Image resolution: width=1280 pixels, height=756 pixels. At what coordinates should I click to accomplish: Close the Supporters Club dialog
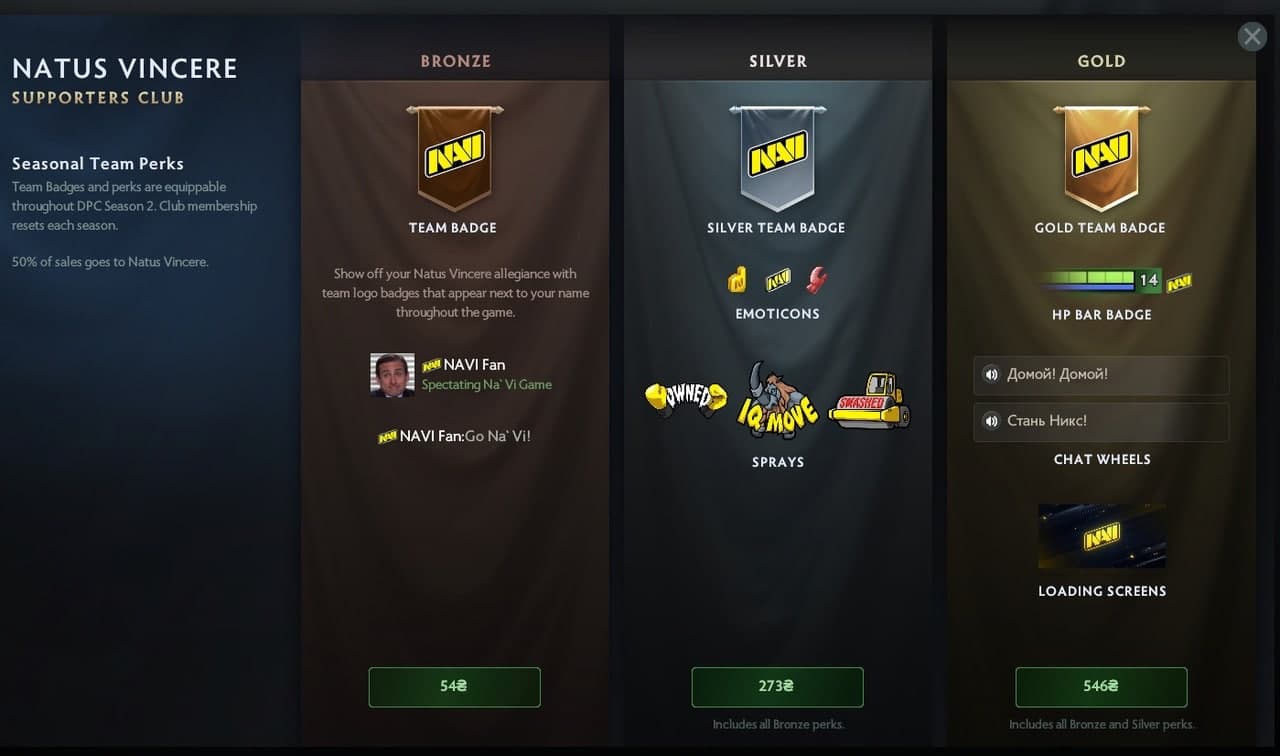(x=1252, y=37)
